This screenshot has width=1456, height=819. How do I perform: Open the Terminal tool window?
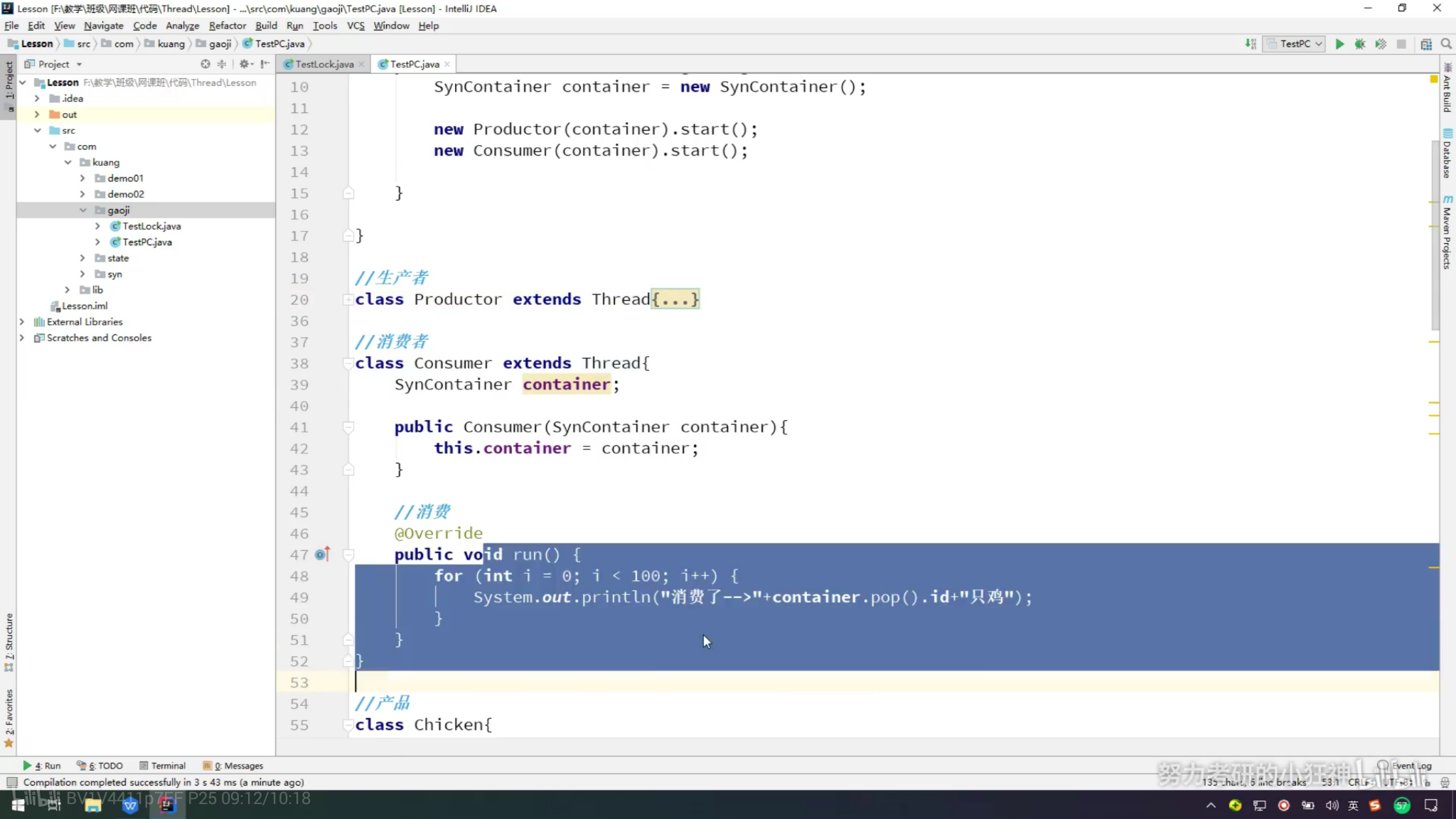point(162,766)
